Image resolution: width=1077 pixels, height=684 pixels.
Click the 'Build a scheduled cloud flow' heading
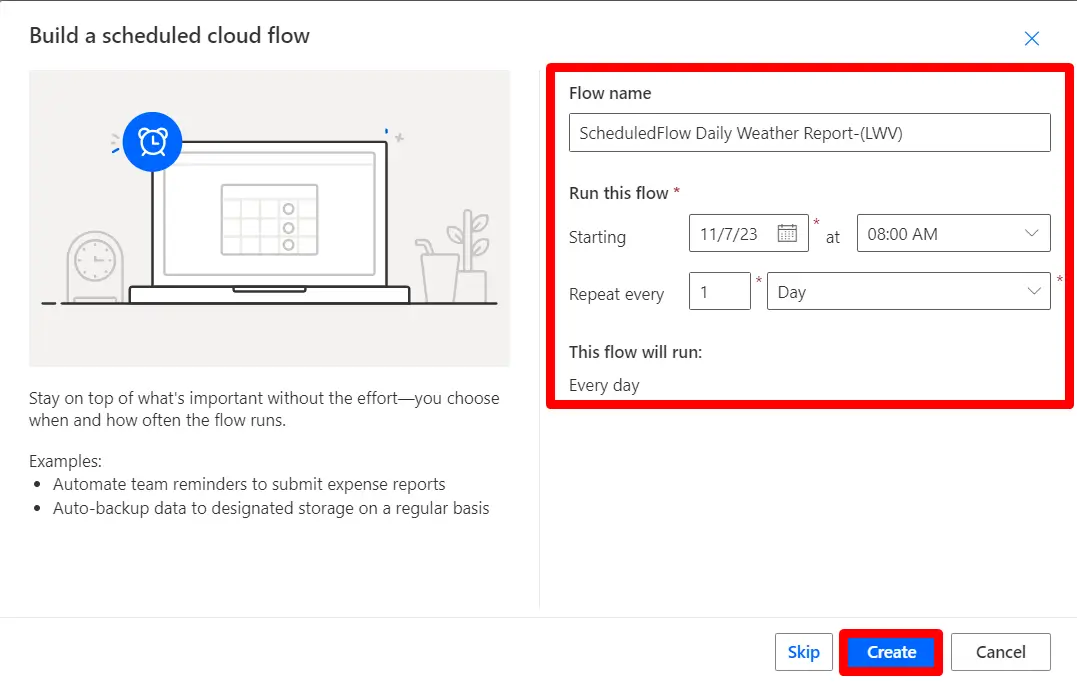tap(170, 36)
